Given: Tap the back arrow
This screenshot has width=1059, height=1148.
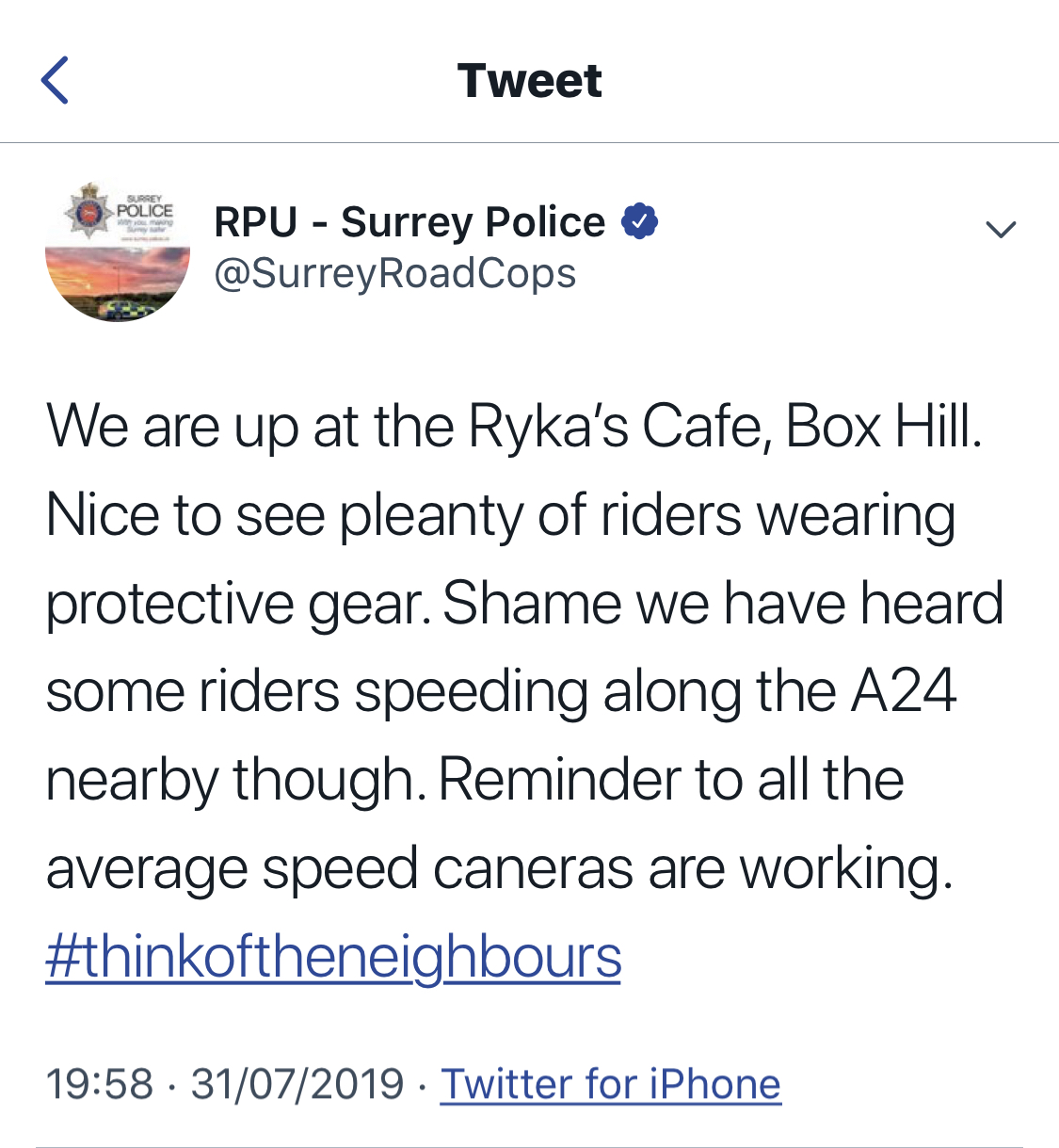Looking at the screenshot, I should point(56,80).
